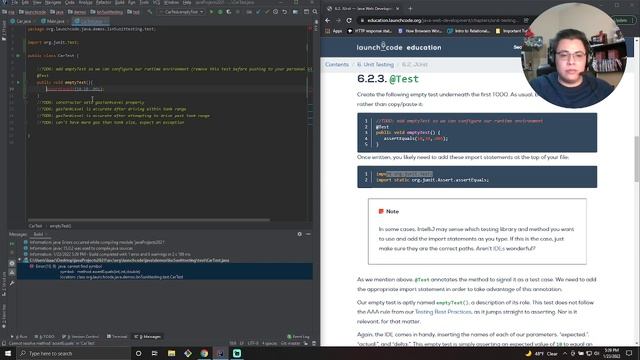Open the Windows Start menu

pos(8,353)
